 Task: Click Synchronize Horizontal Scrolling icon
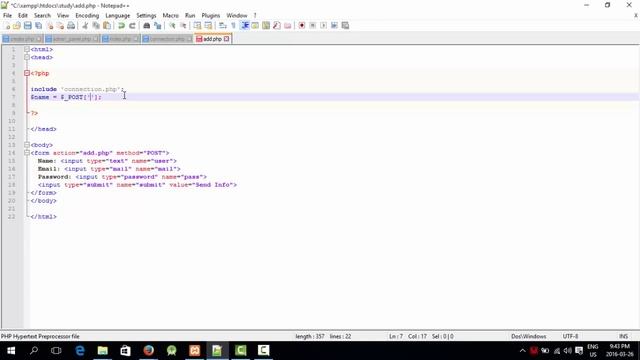(208, 26)
